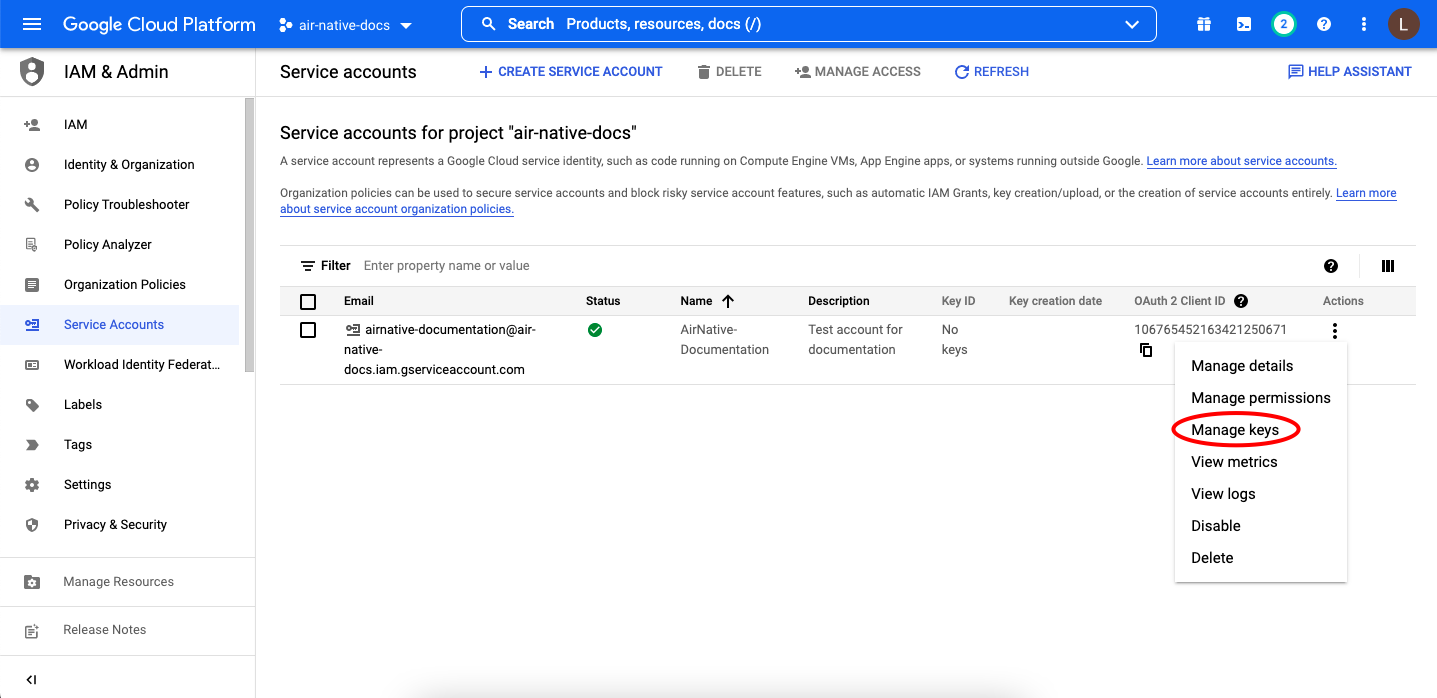Activate Cloud Shell terminal icon
Screen dimensions: 1437x698
pos(1244,24)
